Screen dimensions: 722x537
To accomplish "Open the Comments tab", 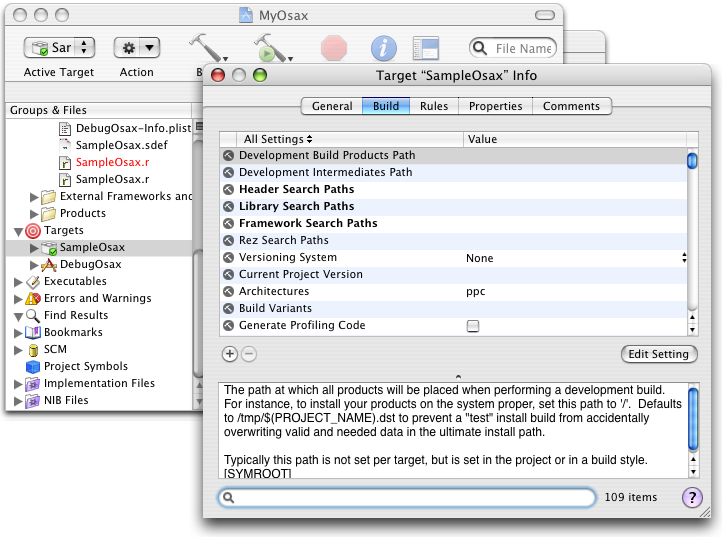I will (x=571, y=106).
